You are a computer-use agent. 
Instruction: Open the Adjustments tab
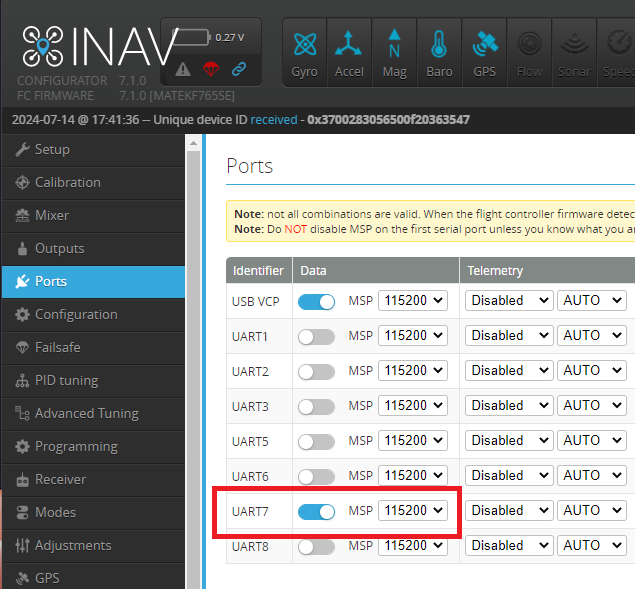pyautogui.click(x=94, y=546)
